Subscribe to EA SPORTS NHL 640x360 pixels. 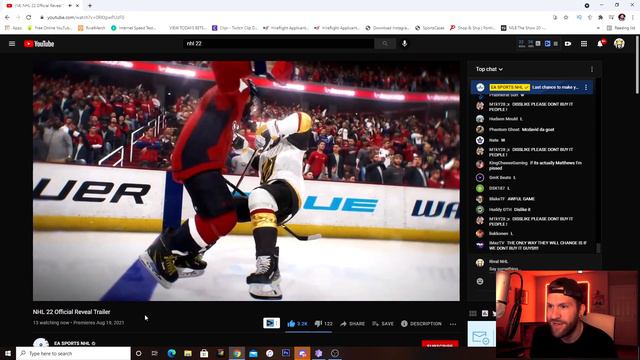(x=440, y=344)
